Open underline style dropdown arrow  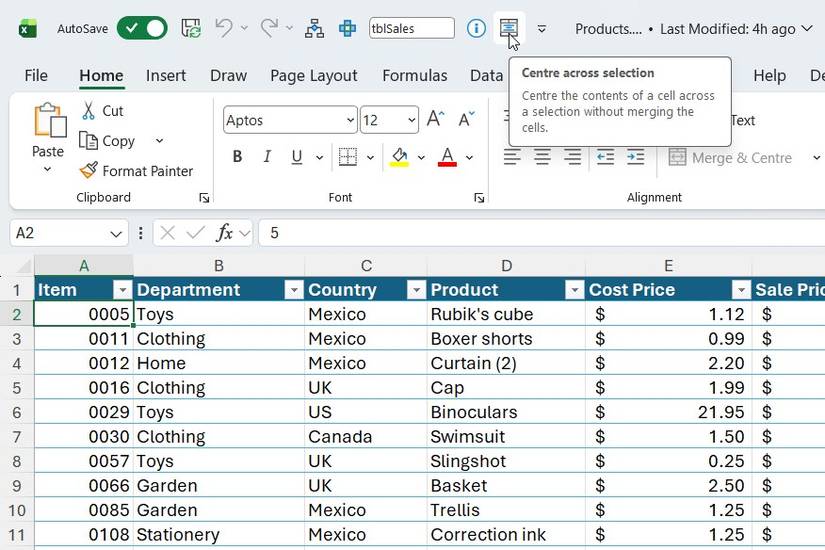pyautogui.click(x=319, y=157)
